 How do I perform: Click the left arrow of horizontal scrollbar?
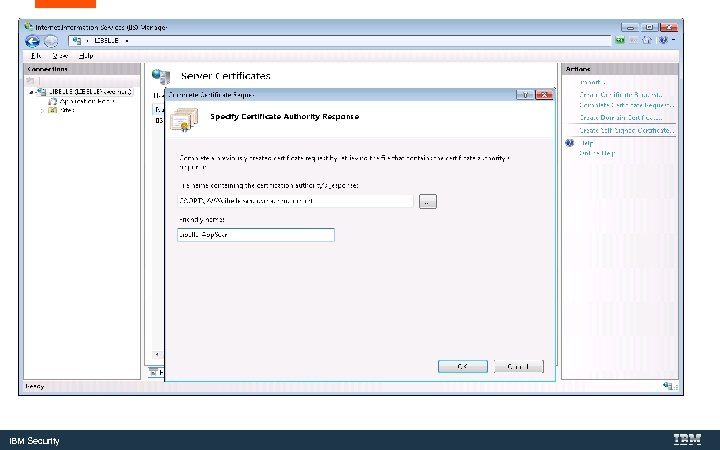tap(157, 354)
